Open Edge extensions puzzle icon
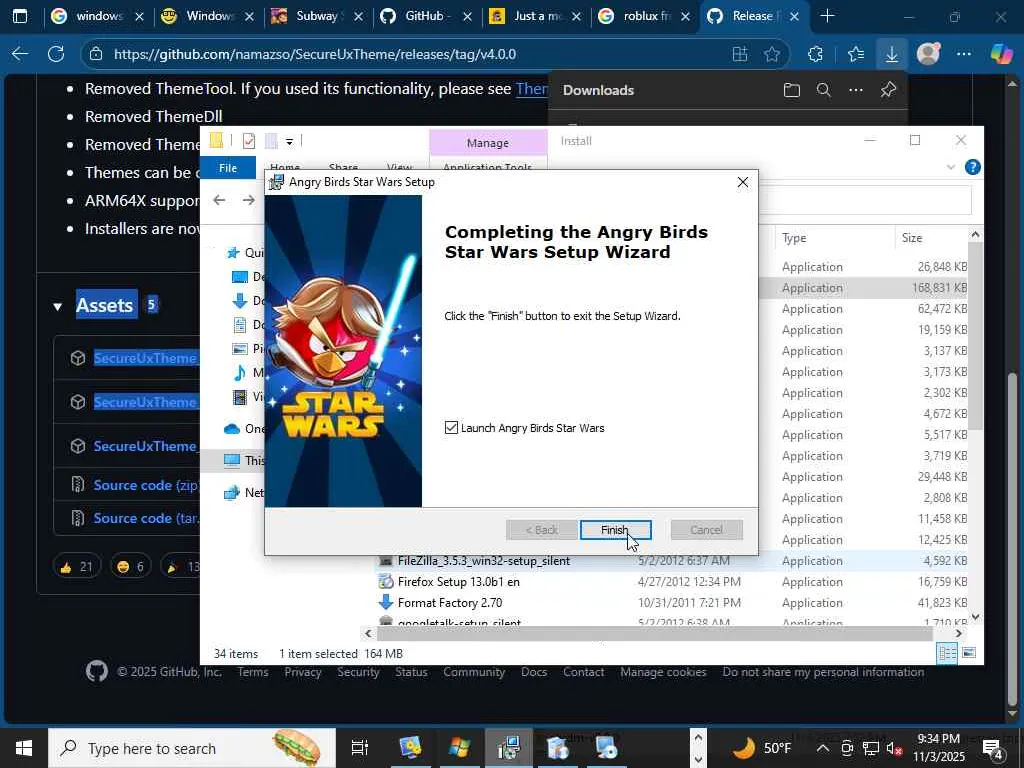The width and height of the screenshot is (1024, 768). [x=815, y=54]
